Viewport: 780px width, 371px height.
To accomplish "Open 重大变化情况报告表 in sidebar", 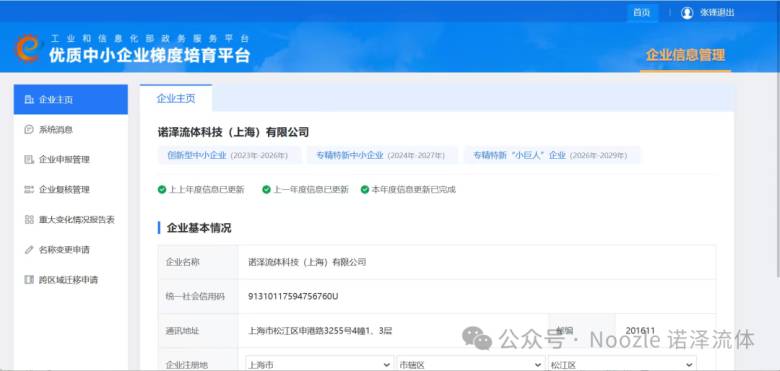I will (x=71, y=219).
